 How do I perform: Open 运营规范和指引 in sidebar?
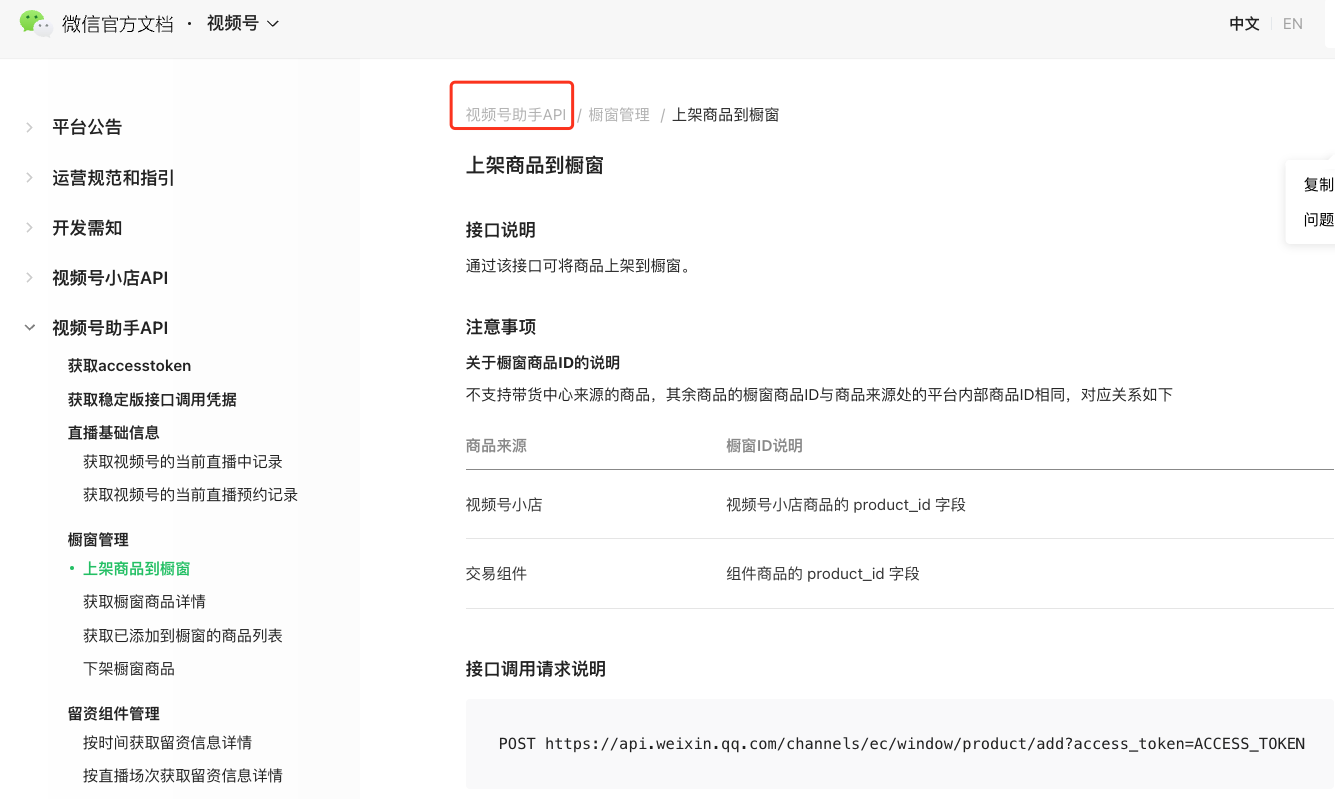point(113,178)
